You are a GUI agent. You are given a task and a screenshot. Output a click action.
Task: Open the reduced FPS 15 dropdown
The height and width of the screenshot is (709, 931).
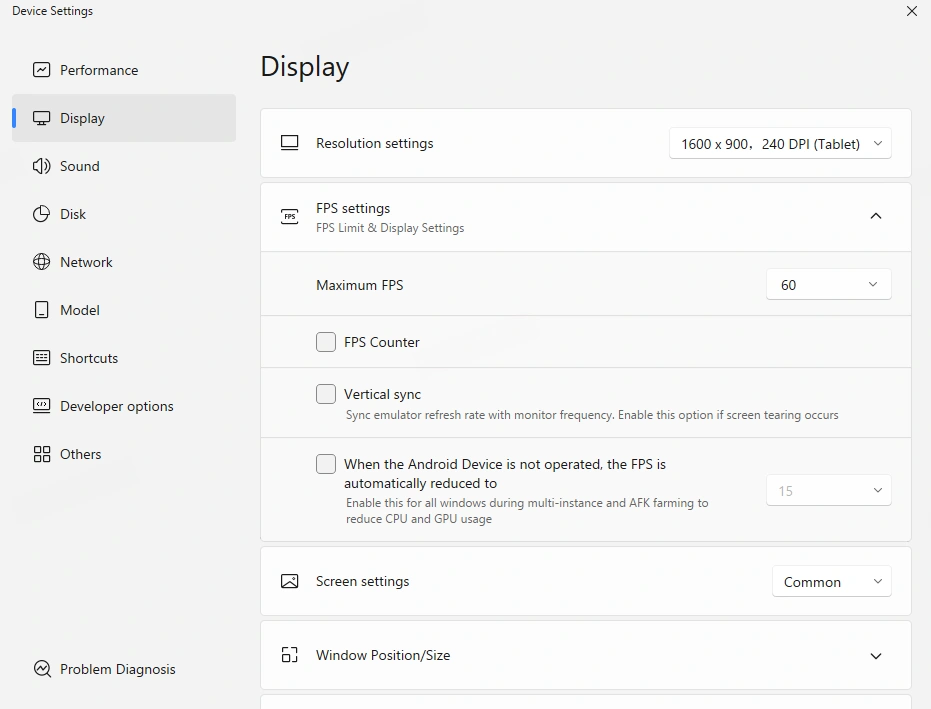click(829, 490)
